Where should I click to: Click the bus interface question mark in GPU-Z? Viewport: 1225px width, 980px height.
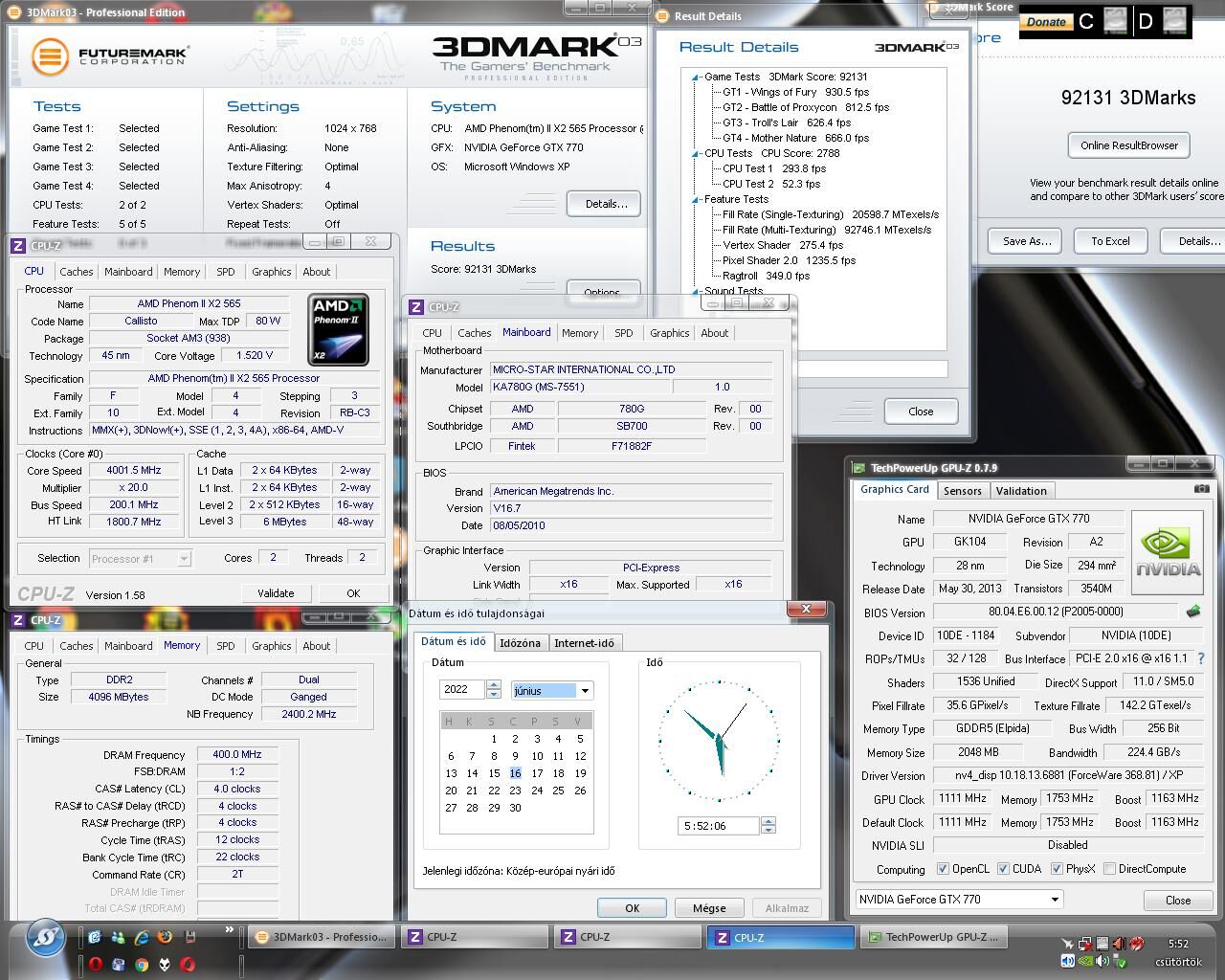(1201, 658)
